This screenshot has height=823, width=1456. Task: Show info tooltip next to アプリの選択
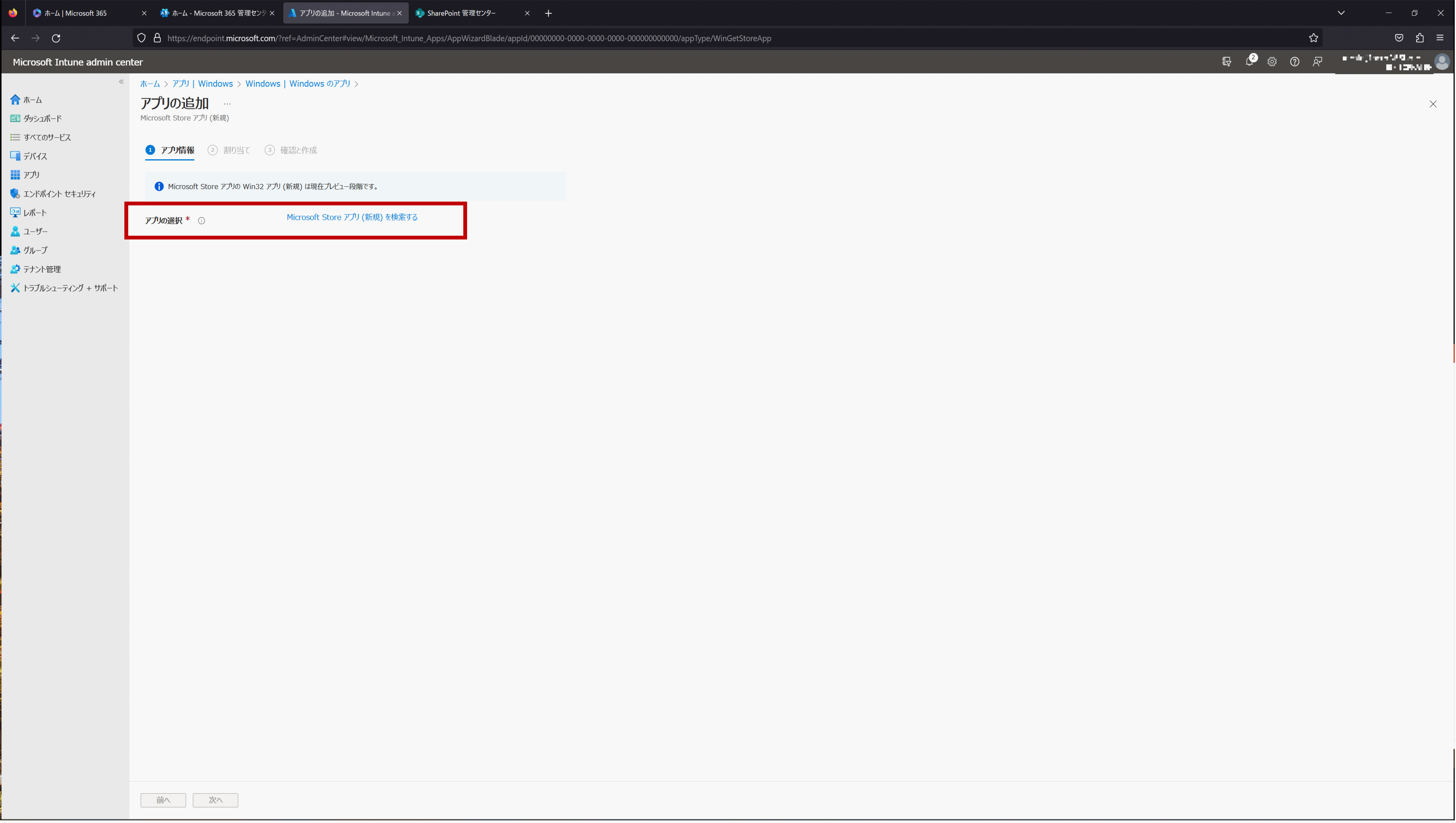point(201,220)
